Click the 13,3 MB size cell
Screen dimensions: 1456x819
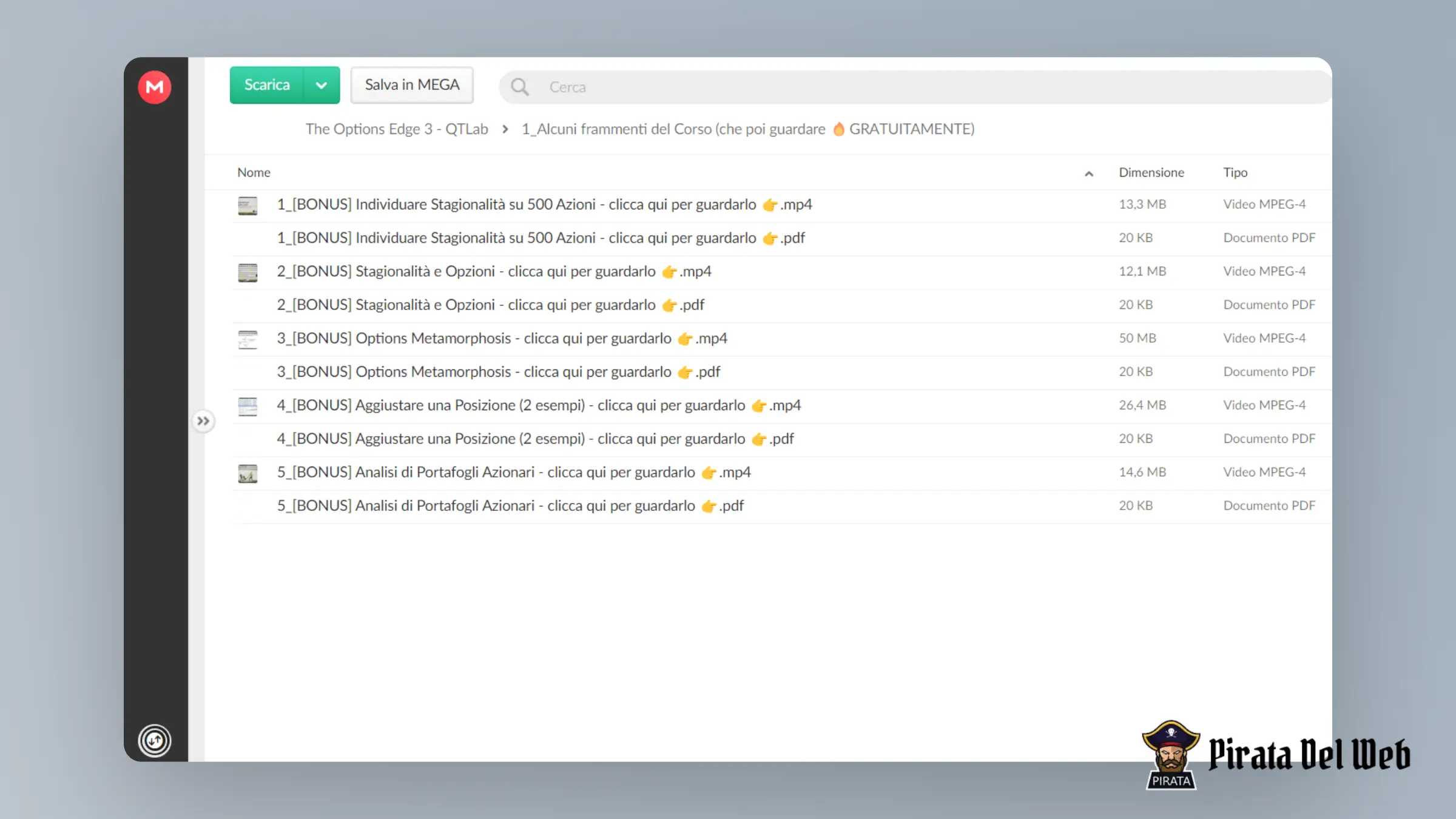pyautogui.click(x=1142, y=204)
